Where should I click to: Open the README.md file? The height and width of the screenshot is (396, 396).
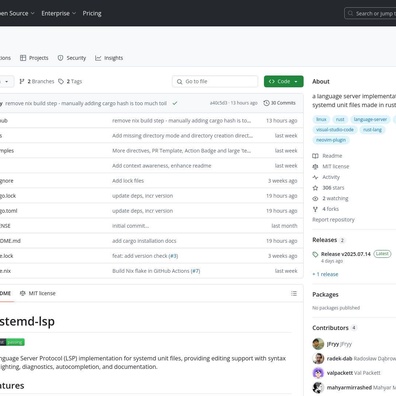point(10,241)
